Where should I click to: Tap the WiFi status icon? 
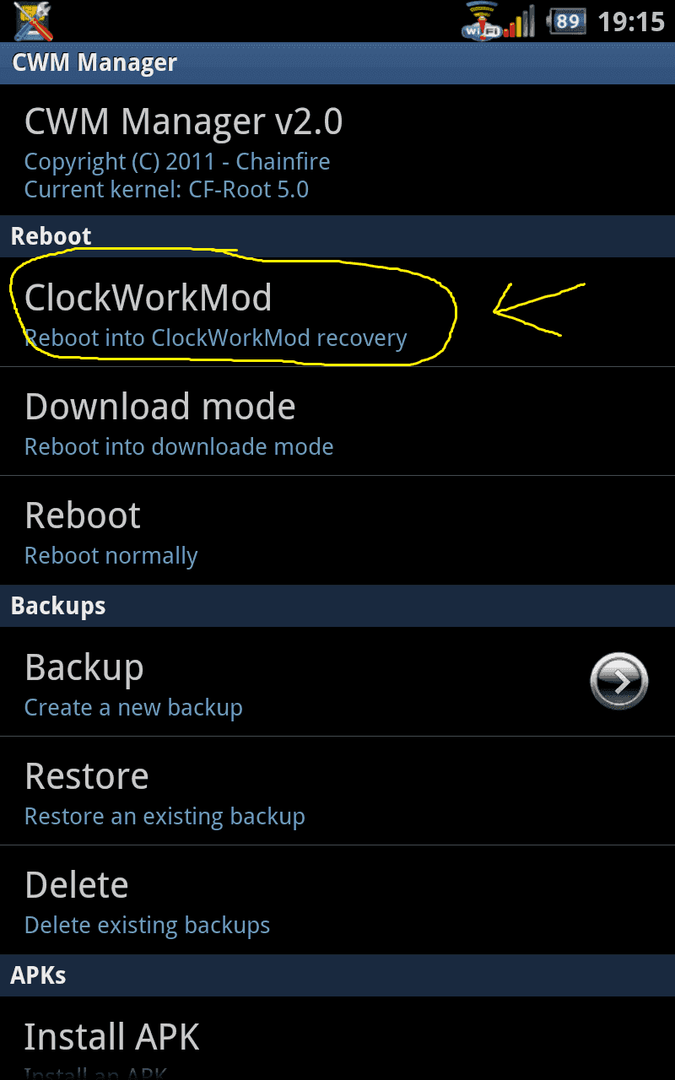tap(481, 20)
